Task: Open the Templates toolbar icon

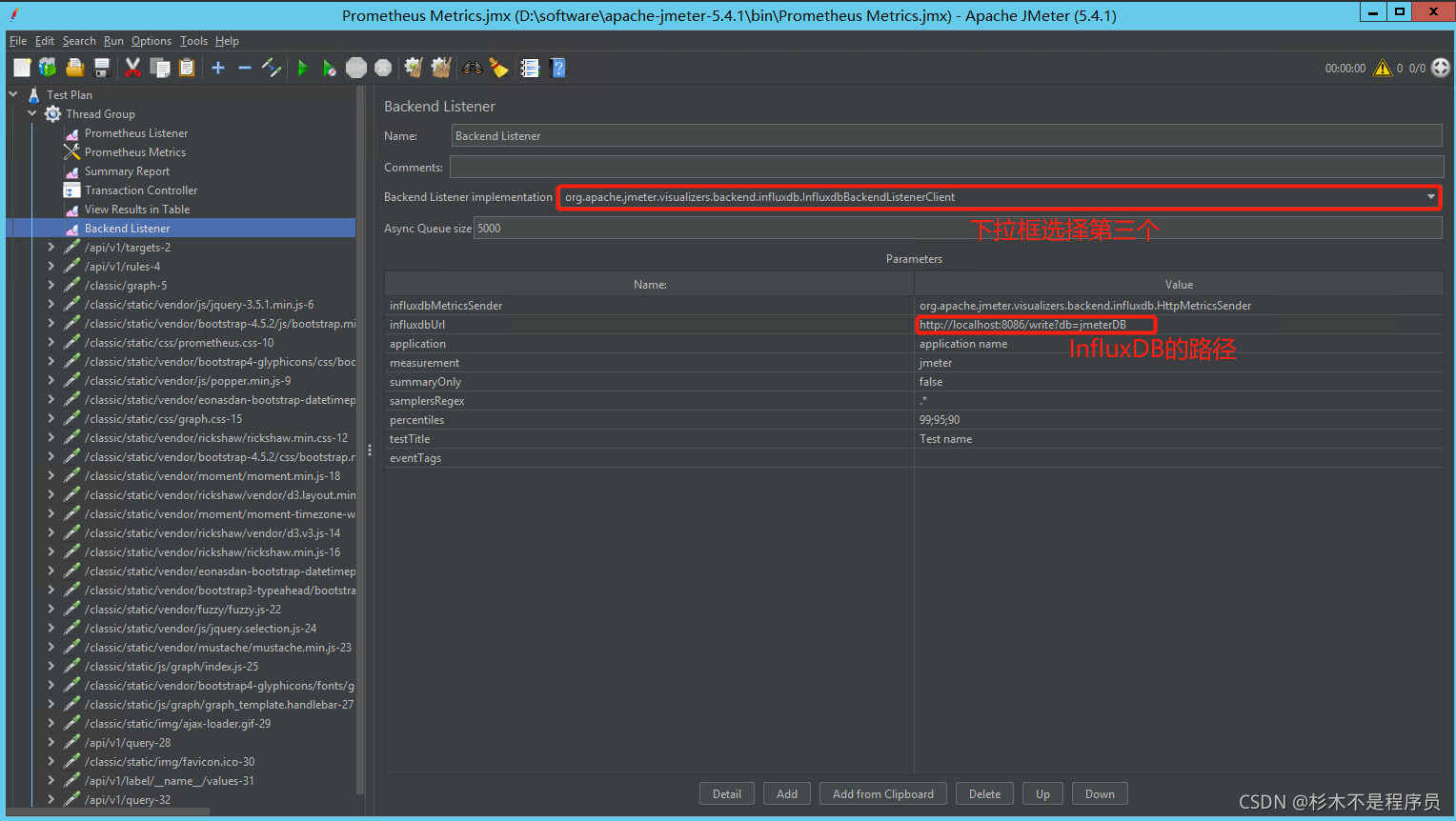Action: pyautogui.click(x=48, y=68)
